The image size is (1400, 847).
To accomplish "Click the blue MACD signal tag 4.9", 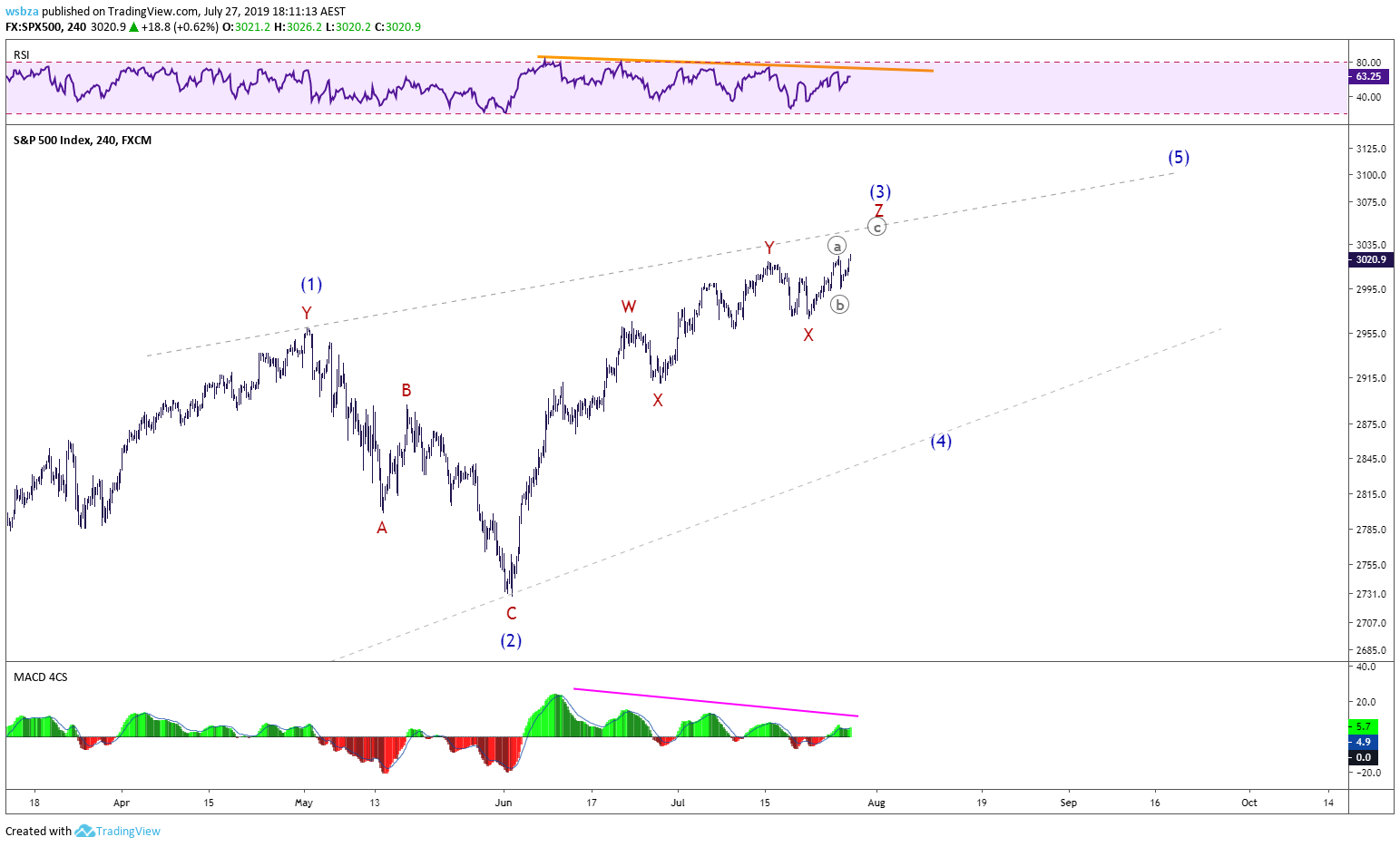I will 1364,742.
